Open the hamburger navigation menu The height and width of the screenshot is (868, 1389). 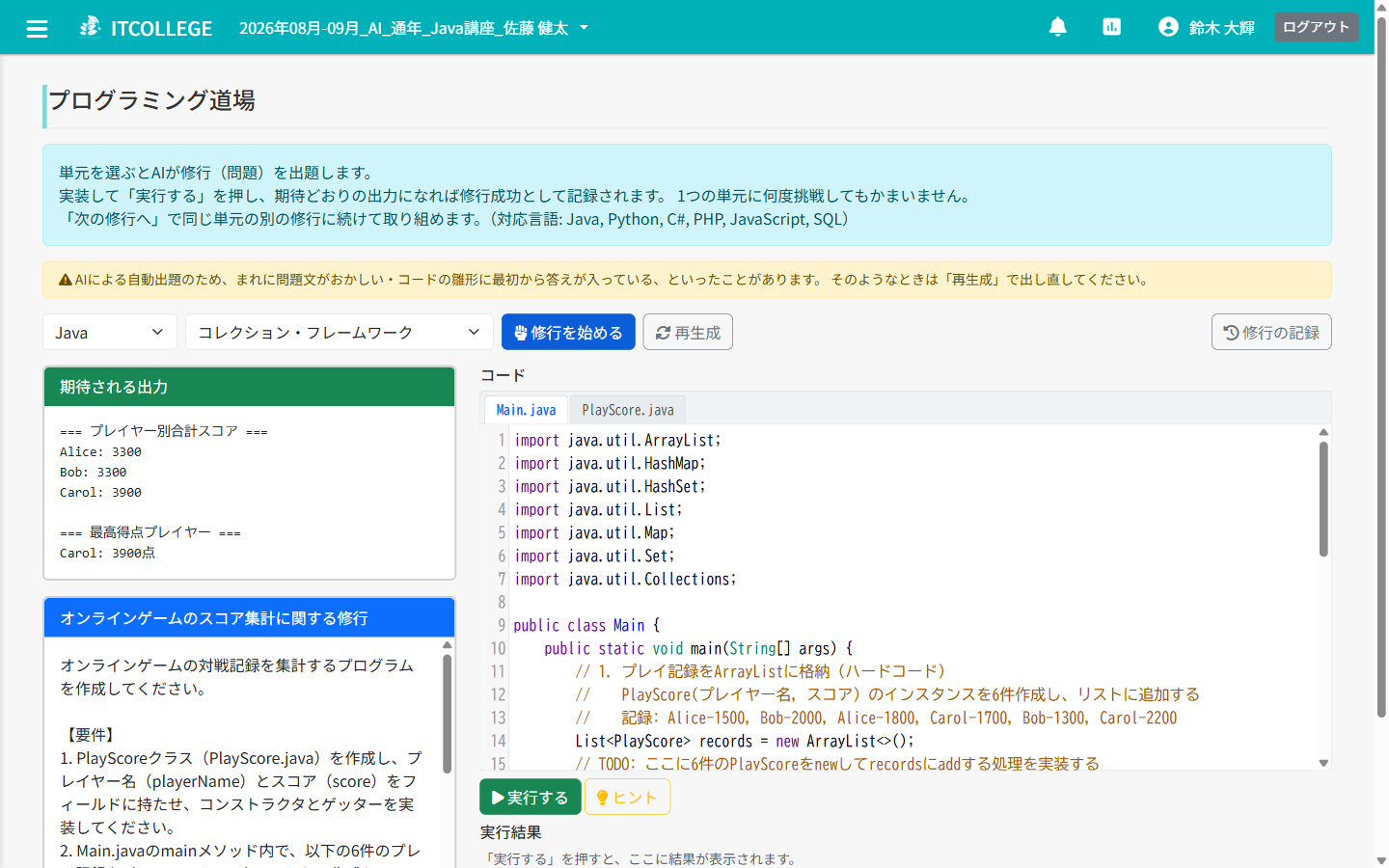(37, 28)
